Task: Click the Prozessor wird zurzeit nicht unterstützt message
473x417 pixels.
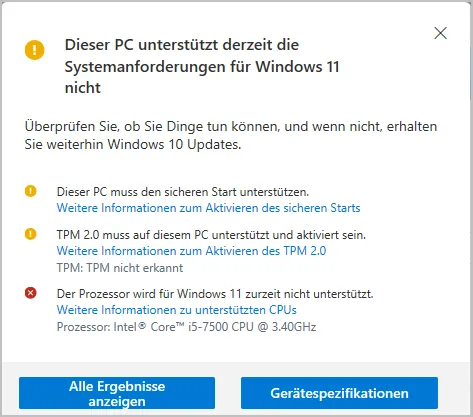Action: pyautogui.click(x=215, y=294)
